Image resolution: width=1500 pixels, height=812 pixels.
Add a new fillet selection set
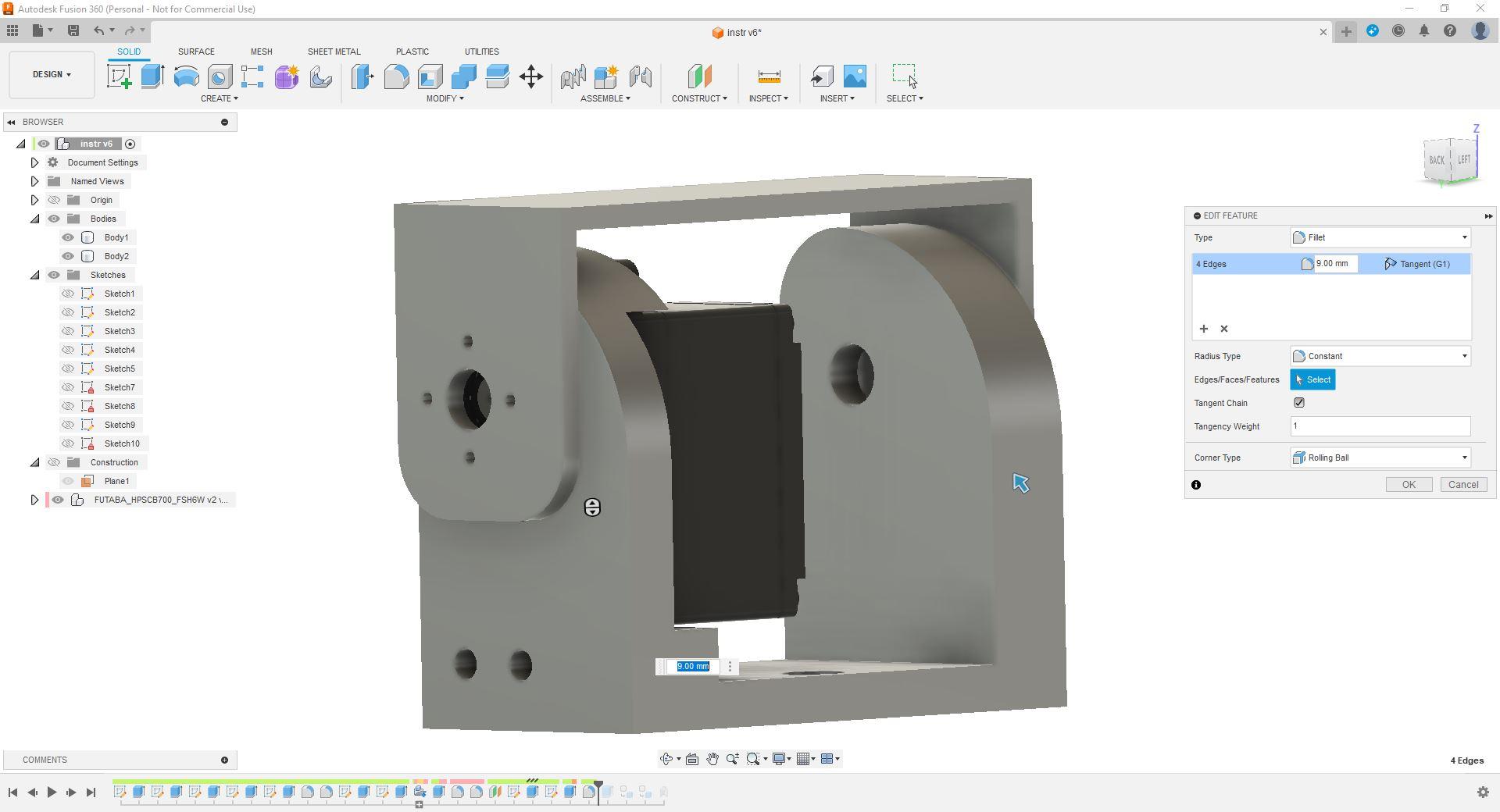(1204, 329)
